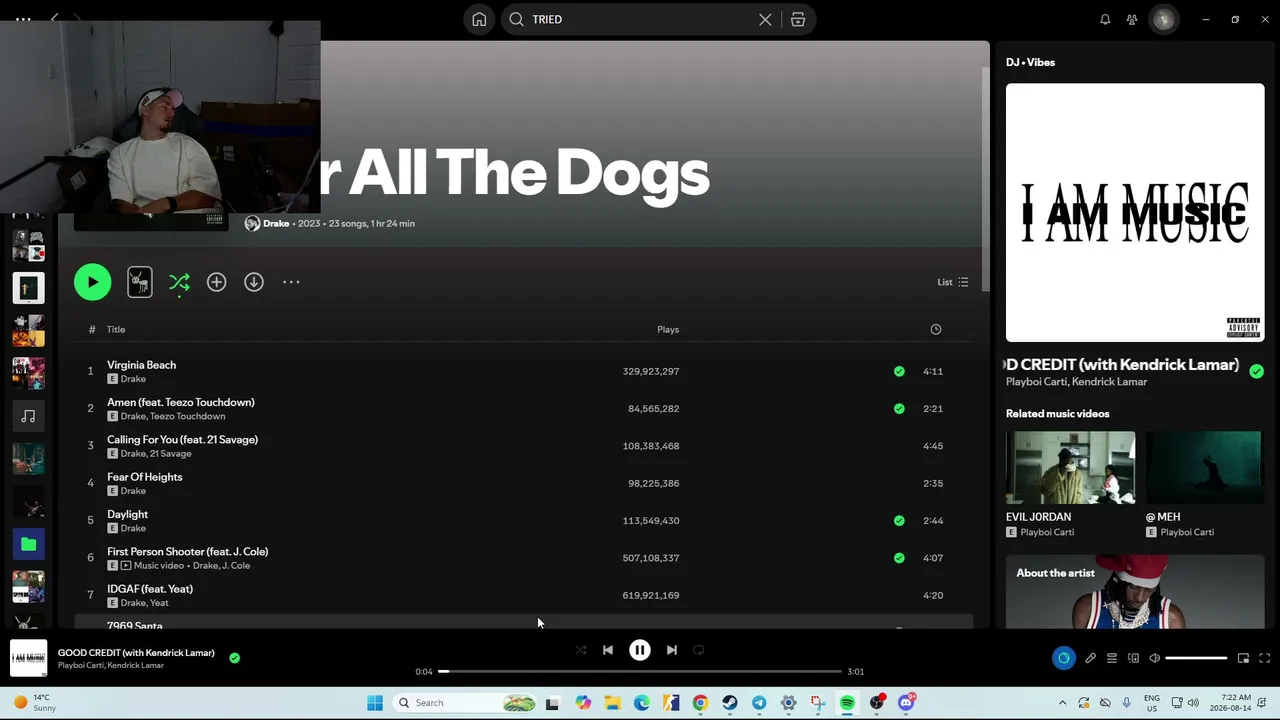Open J. Cole artist link on track 6

(x=235, y=565)
